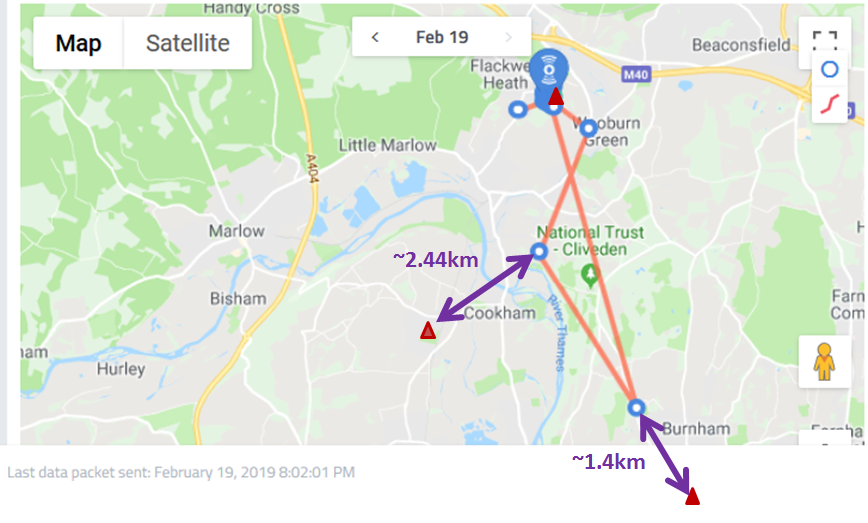Toggle fullscreen map view
The width and height of the screenshot is (868, 523).
tap(824, 39)
